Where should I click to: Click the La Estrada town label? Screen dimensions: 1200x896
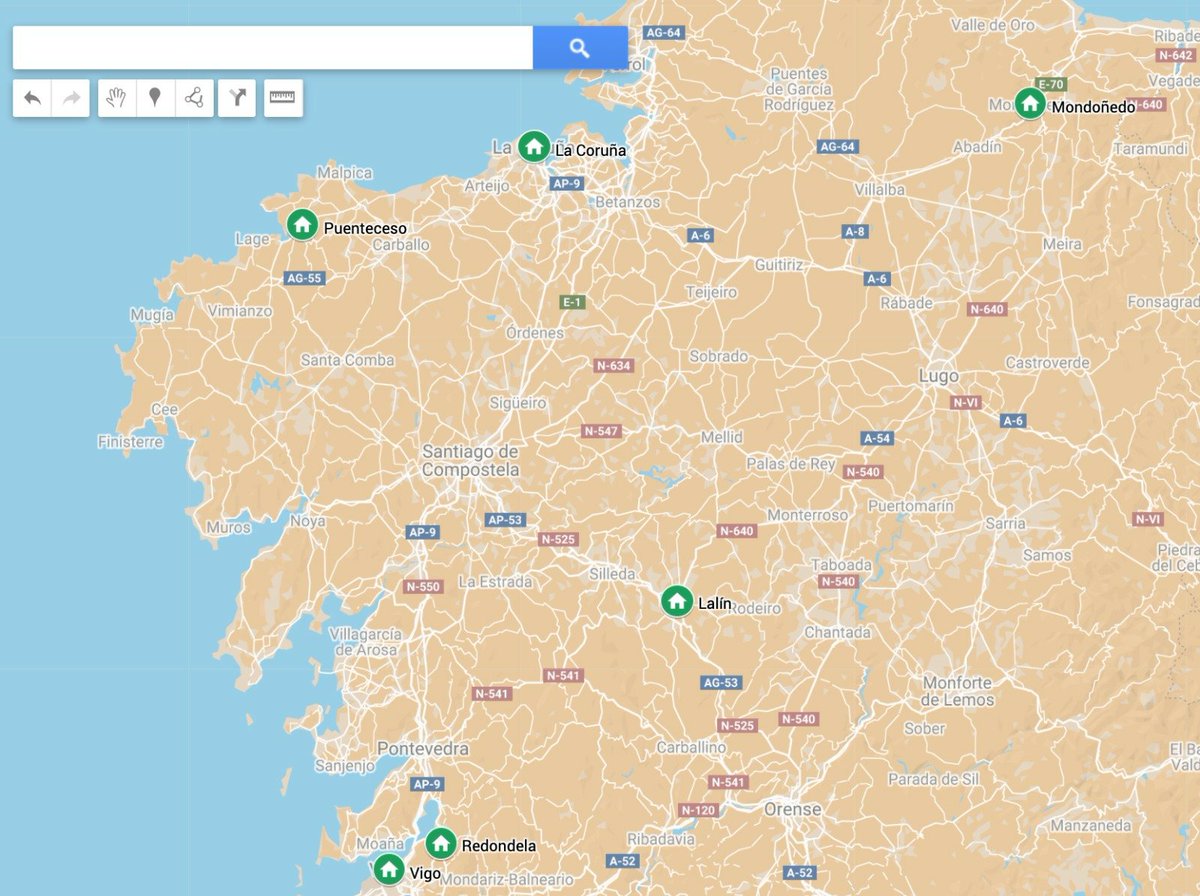pyautogui.click(x=495, y=581)
